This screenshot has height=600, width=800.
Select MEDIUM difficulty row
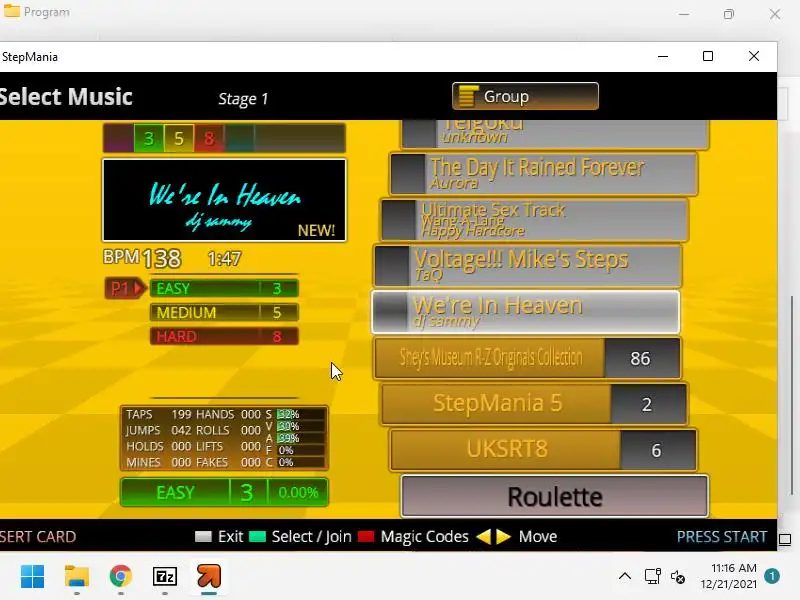[x=224, y=312]
